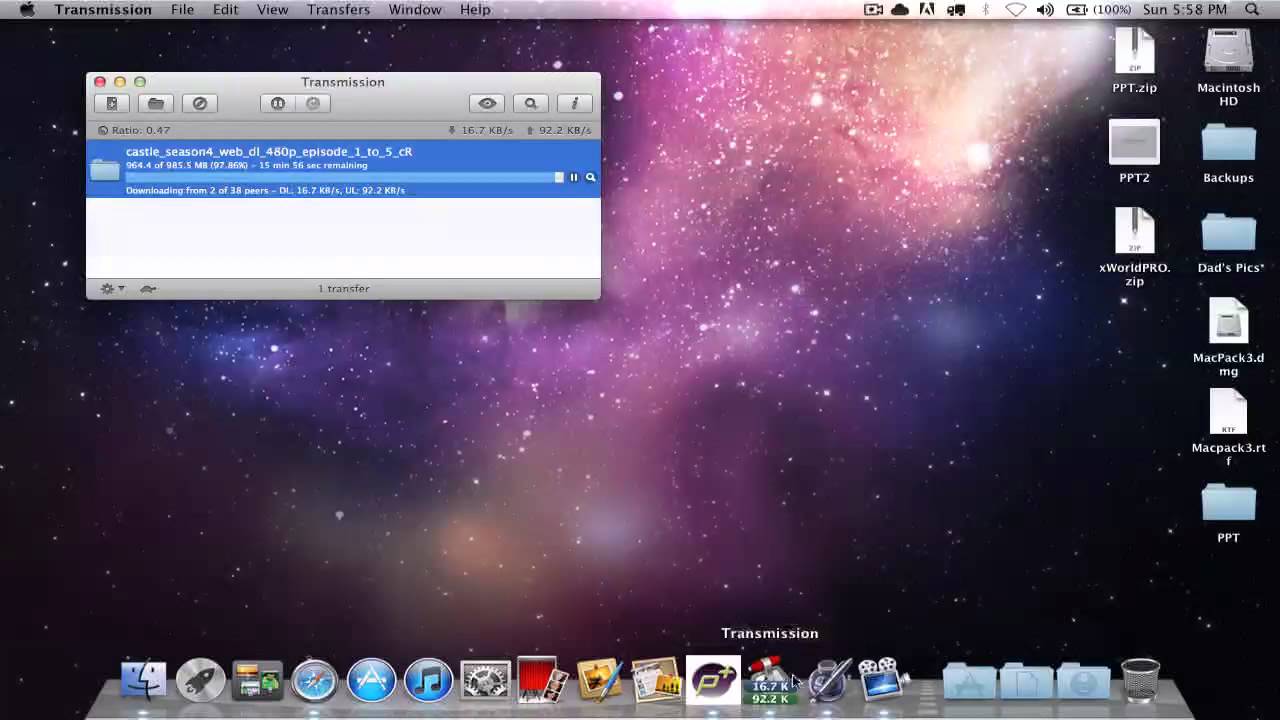Click the Transmission Dock icon with speed badge
The width and height of the screenshot is (1280, 720).
770,680
